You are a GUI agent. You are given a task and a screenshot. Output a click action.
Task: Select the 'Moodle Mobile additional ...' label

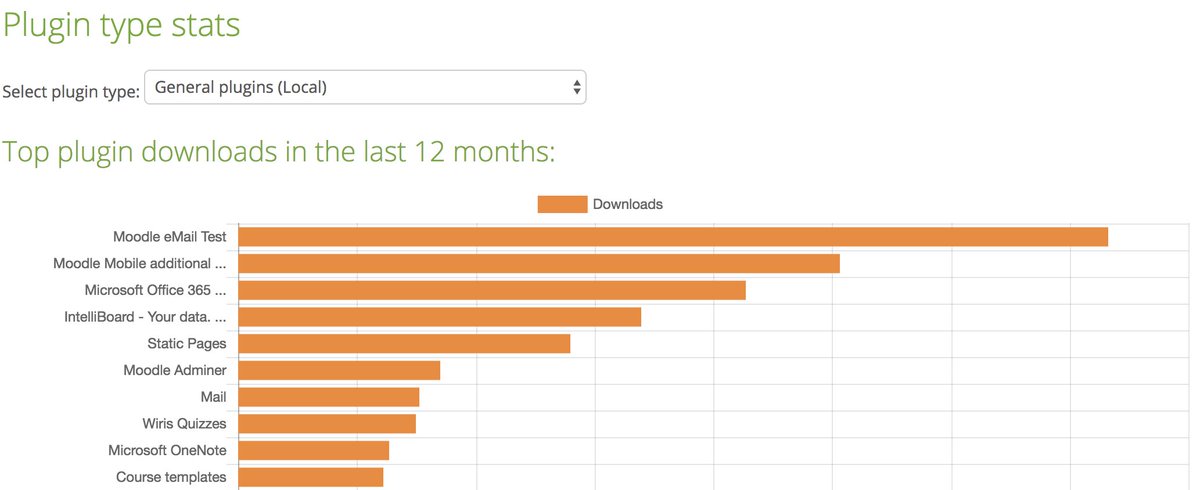coord(140,264)
